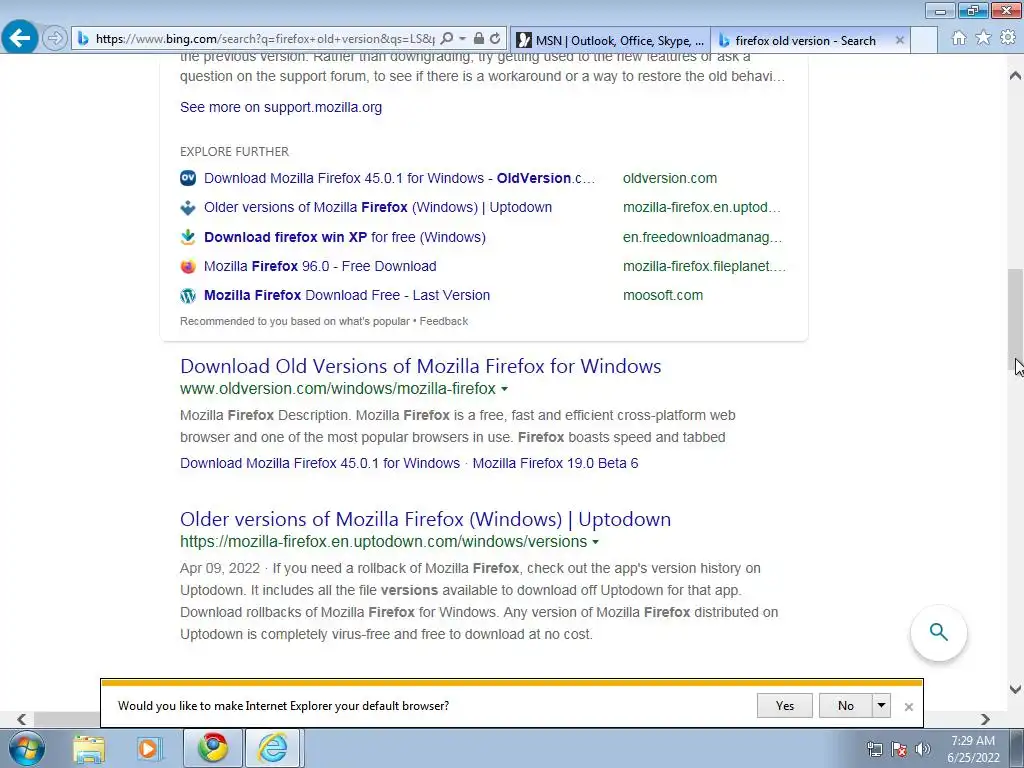Click the WordPress favicon beside moosoft result

(x=187, y=296)
